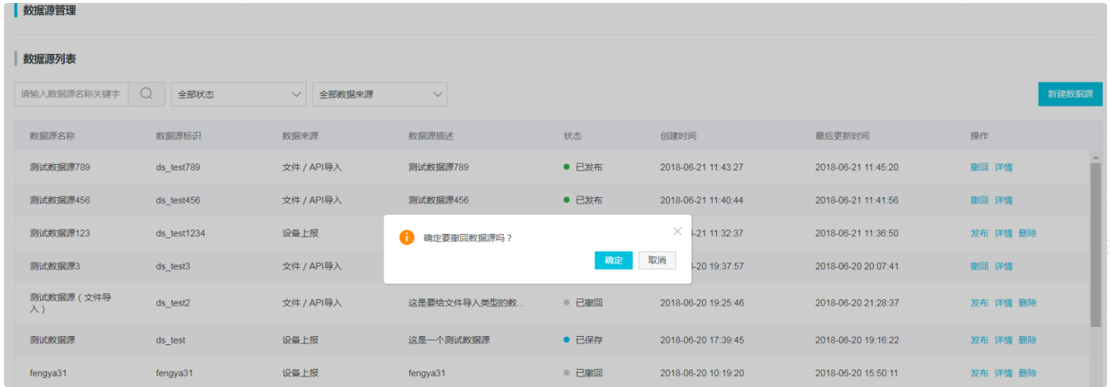Confirm withdrawal with 确定 button
Screen dimensions: 1110x387
coord(614,260)
